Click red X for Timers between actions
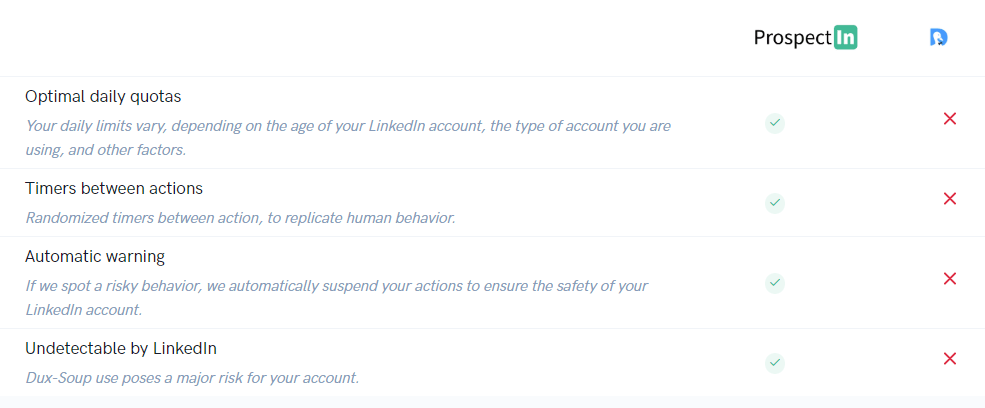Viewport: 985px width, 408px height. [950, 199]
